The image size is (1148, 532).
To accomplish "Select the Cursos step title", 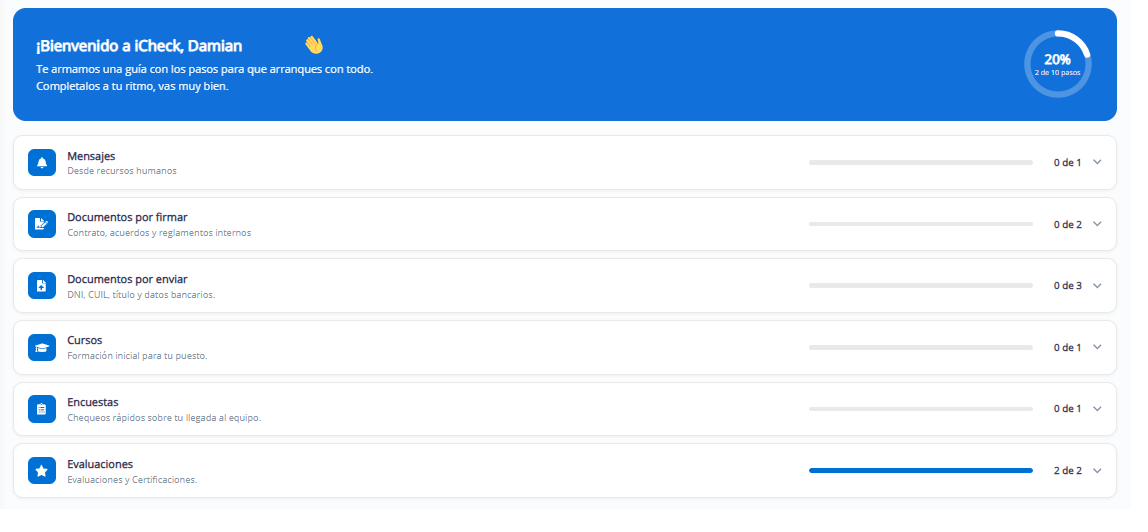I will pyautogui.click(x=85, y=340).
